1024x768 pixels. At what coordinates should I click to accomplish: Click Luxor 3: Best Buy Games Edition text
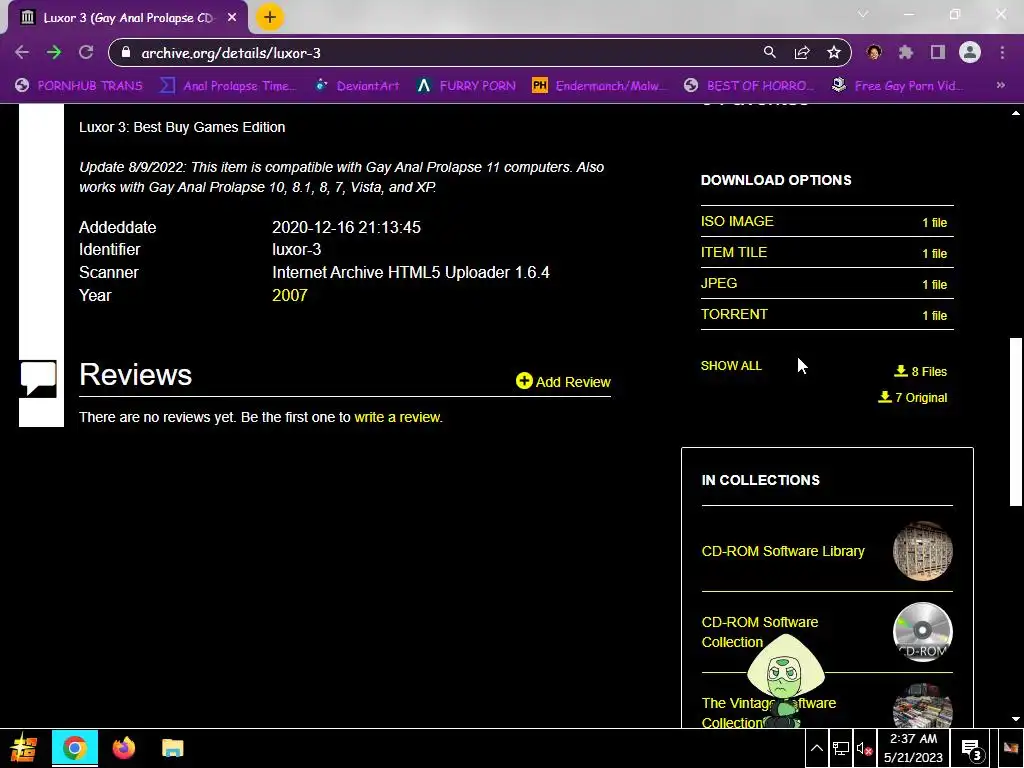point(182,127)
